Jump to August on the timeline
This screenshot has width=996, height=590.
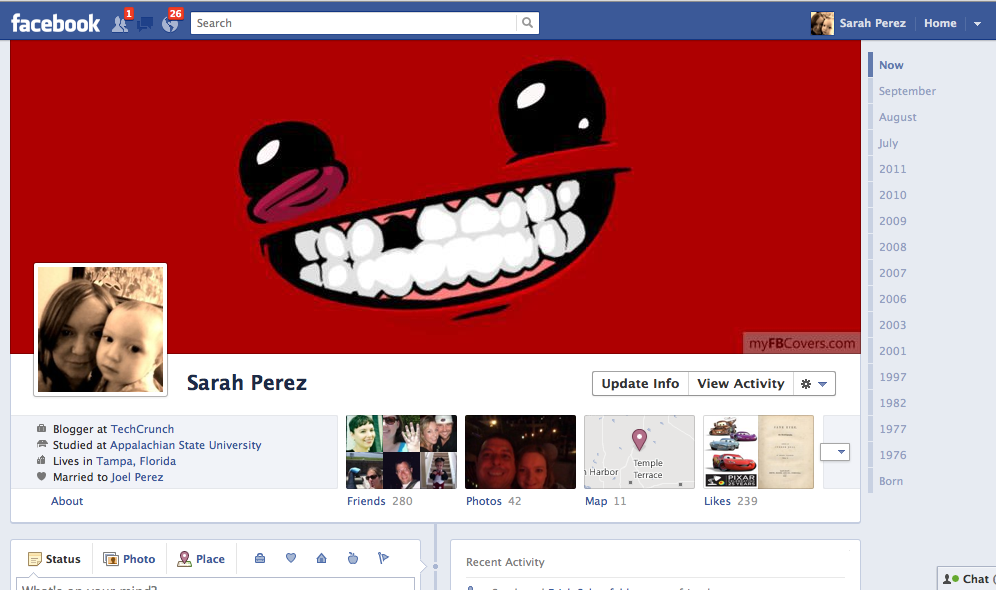click(898, 117)
